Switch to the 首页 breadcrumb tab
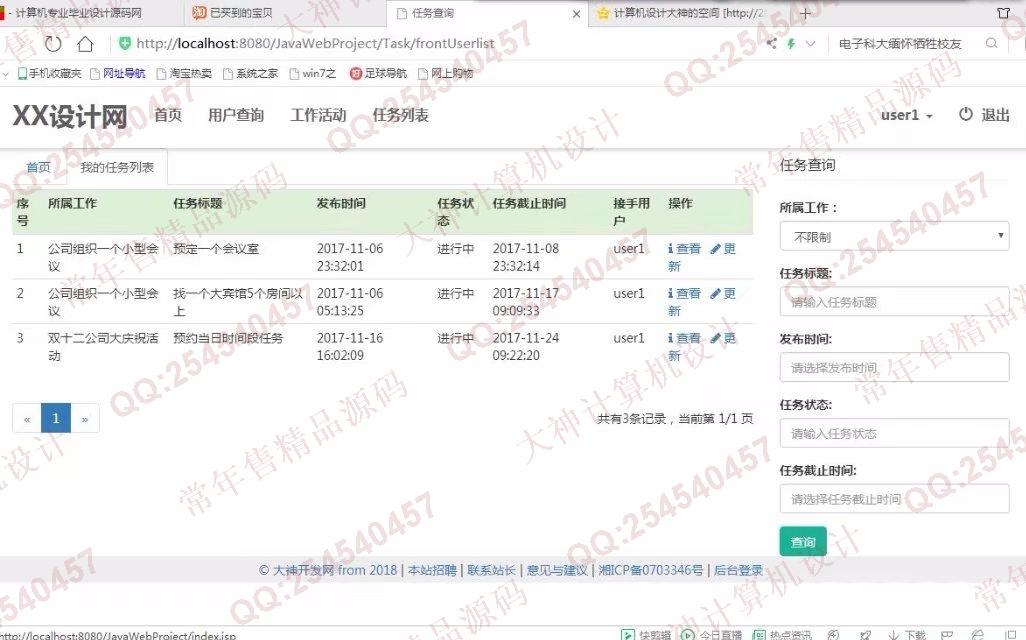The height and width of the screenshot is (640, 1026). pos(38,167)
